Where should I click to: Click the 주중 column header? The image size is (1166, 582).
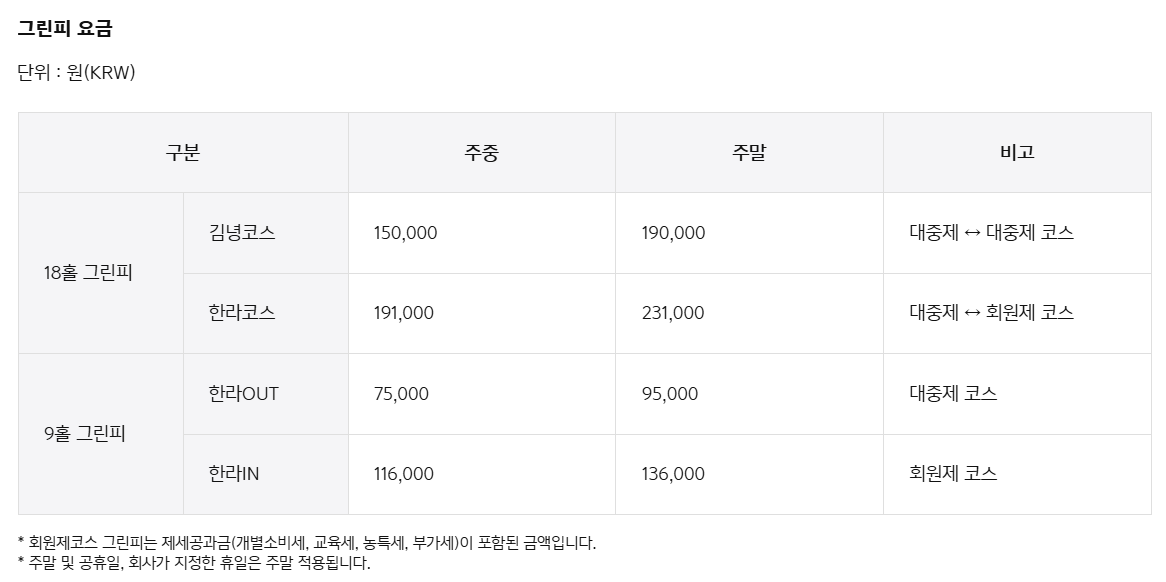point(482,152)
